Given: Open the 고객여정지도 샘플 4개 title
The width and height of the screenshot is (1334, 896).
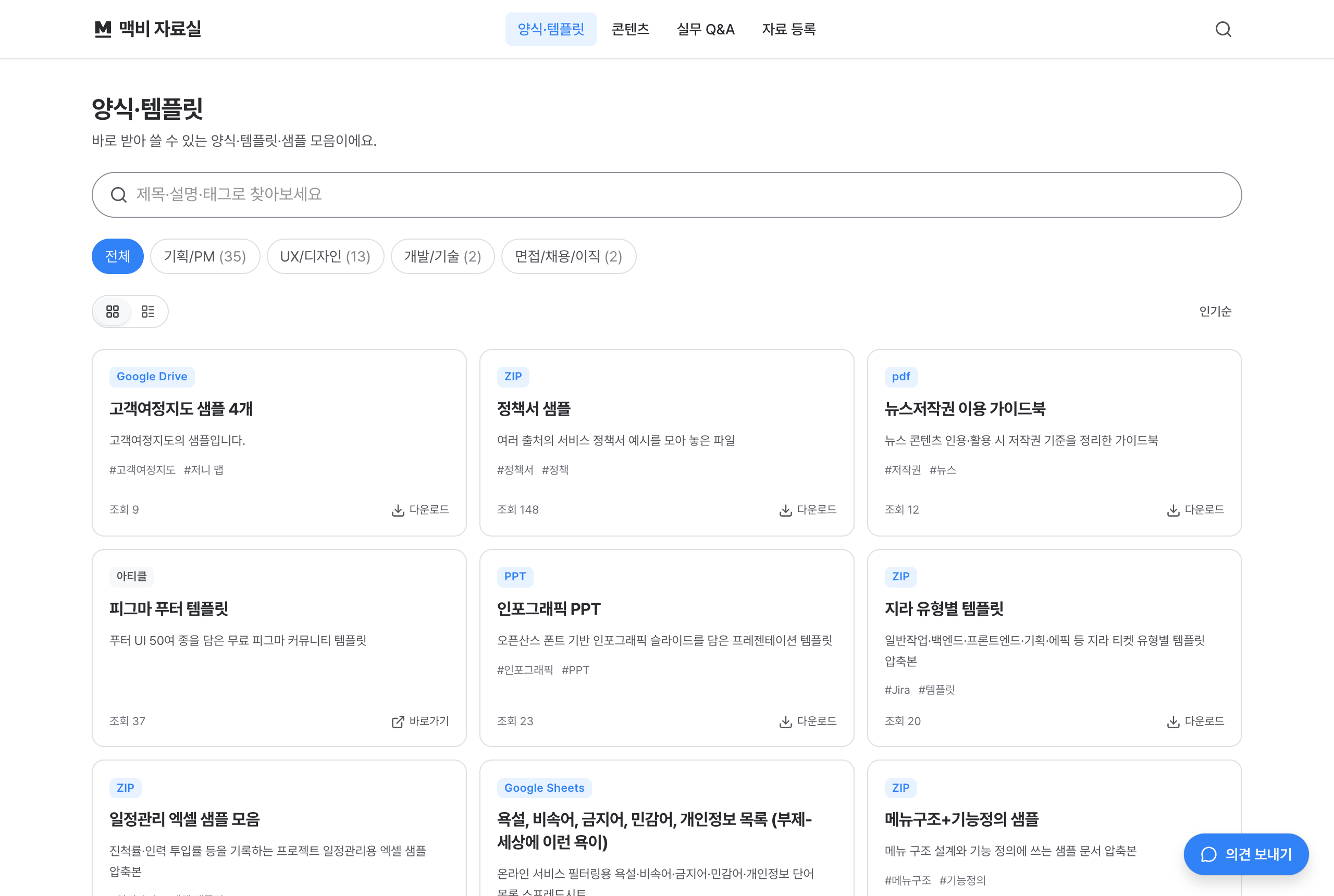Looking at the screenshot, I should (181, 408).
